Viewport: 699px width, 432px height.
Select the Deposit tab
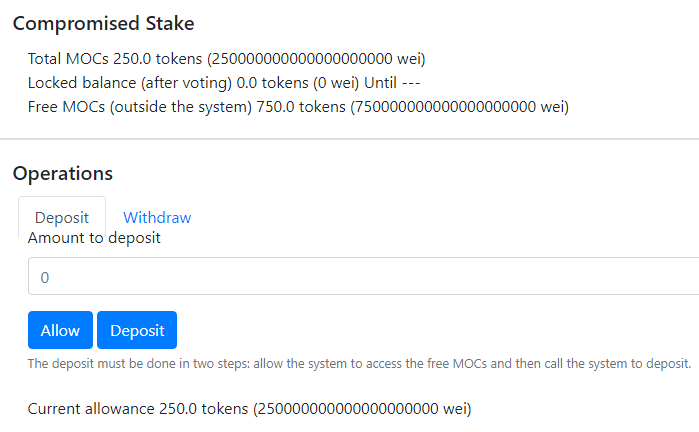pyautogui.click(x=62, y=217)
